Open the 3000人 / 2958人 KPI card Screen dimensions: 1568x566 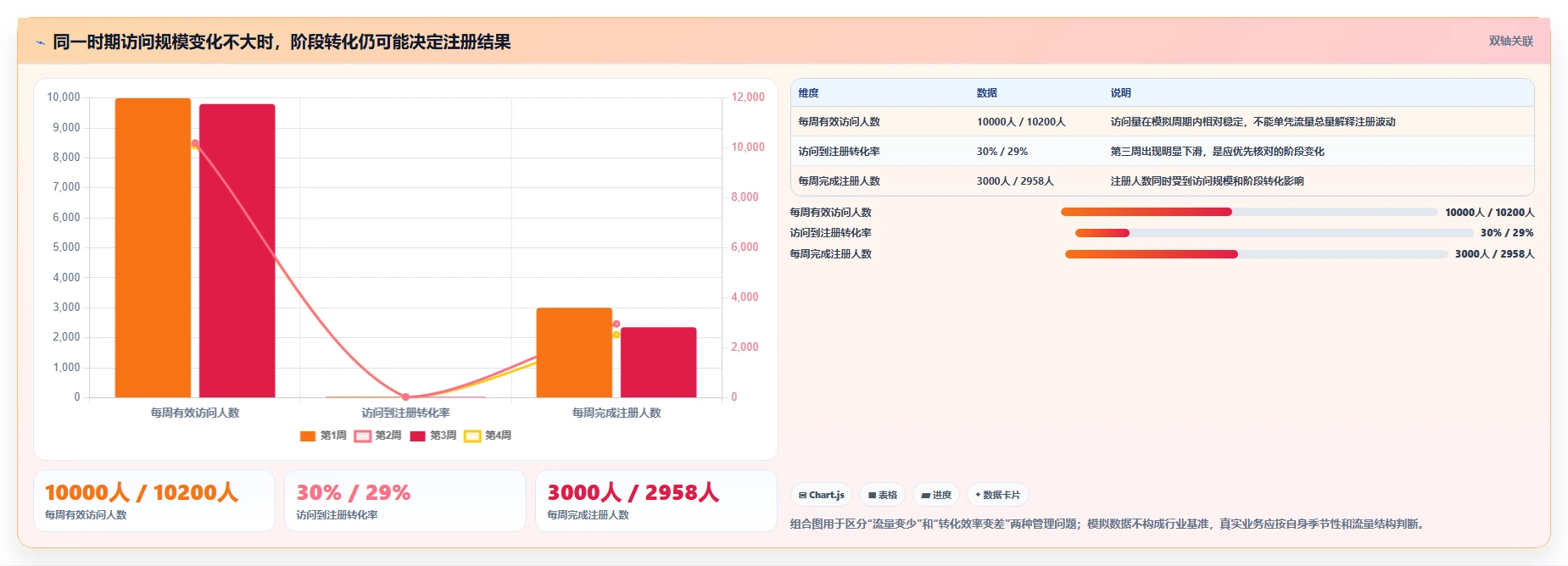pyautogui.click(x=656, y=501)
